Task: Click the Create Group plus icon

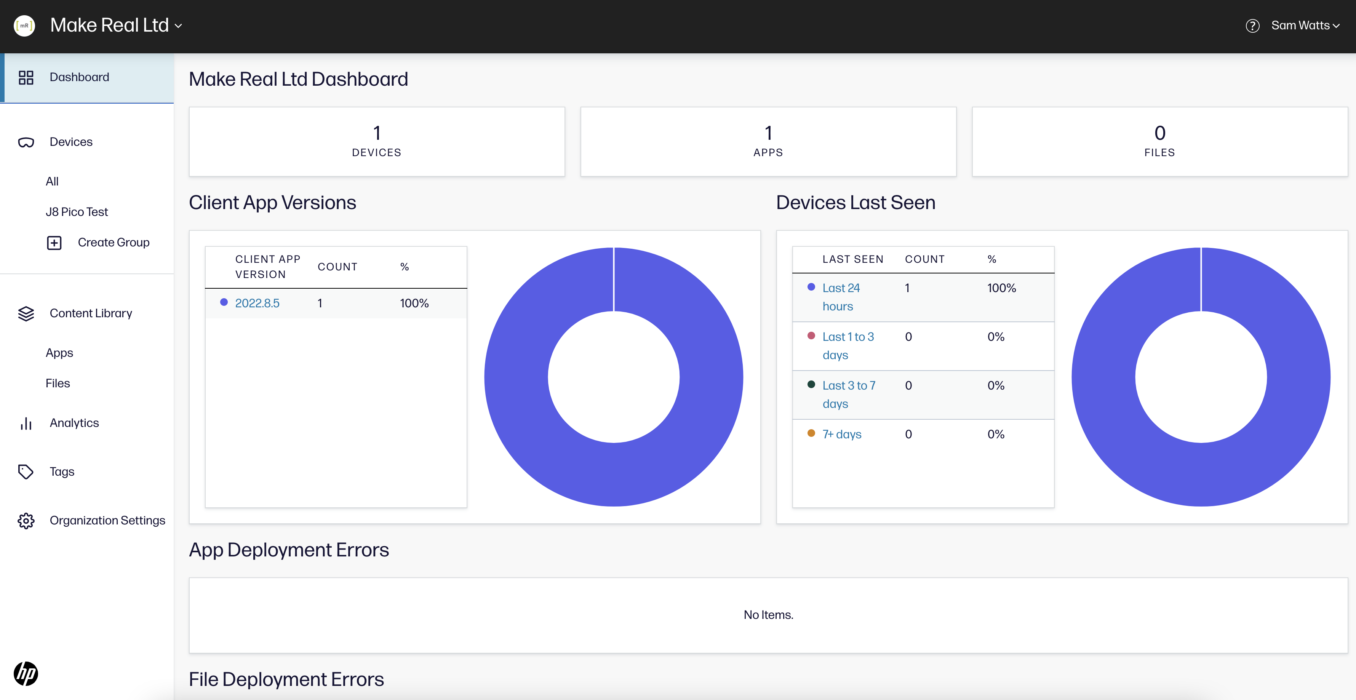Action: pos(55,241)
